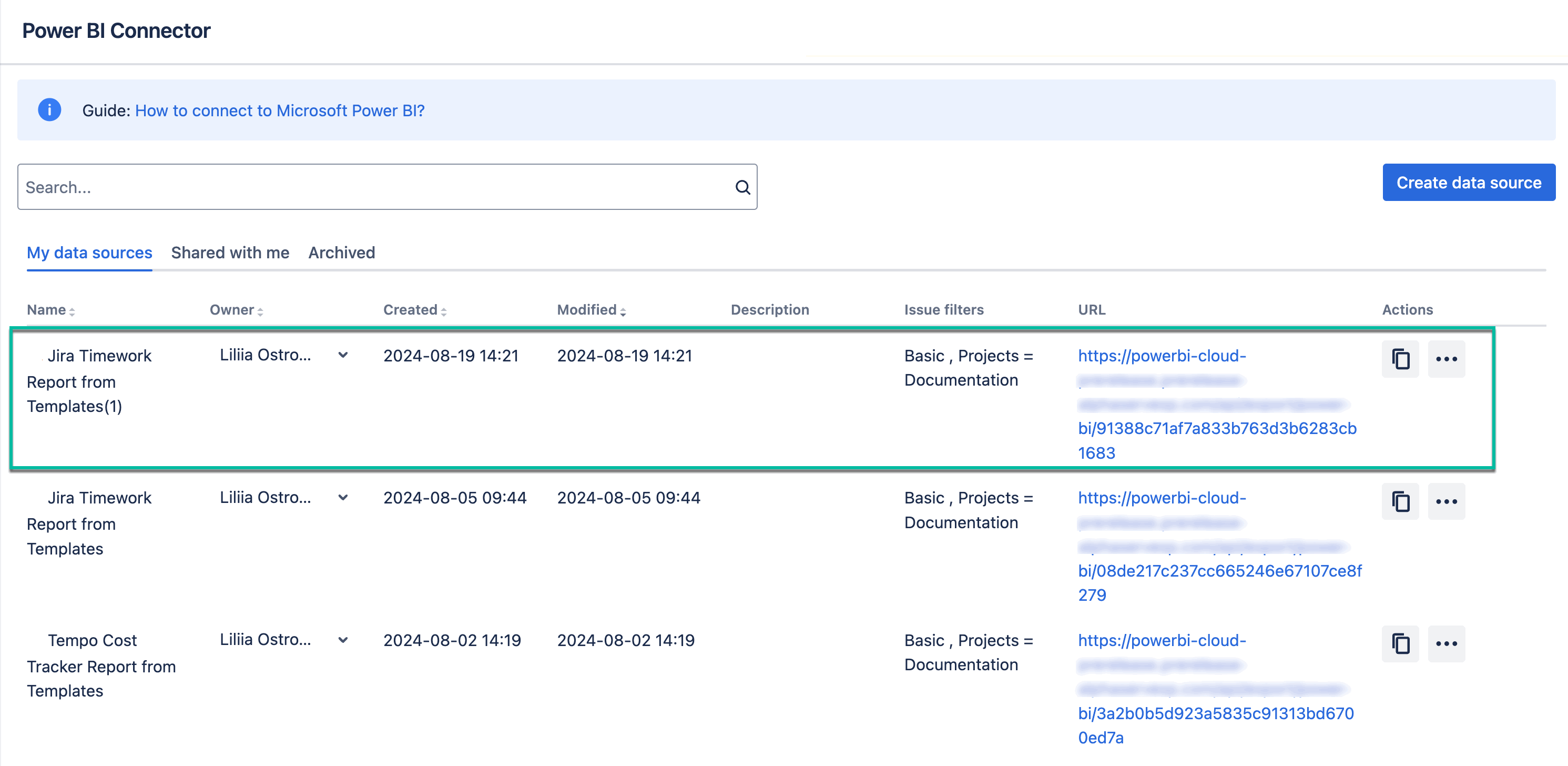Open the Archived tab

point(341,253)
